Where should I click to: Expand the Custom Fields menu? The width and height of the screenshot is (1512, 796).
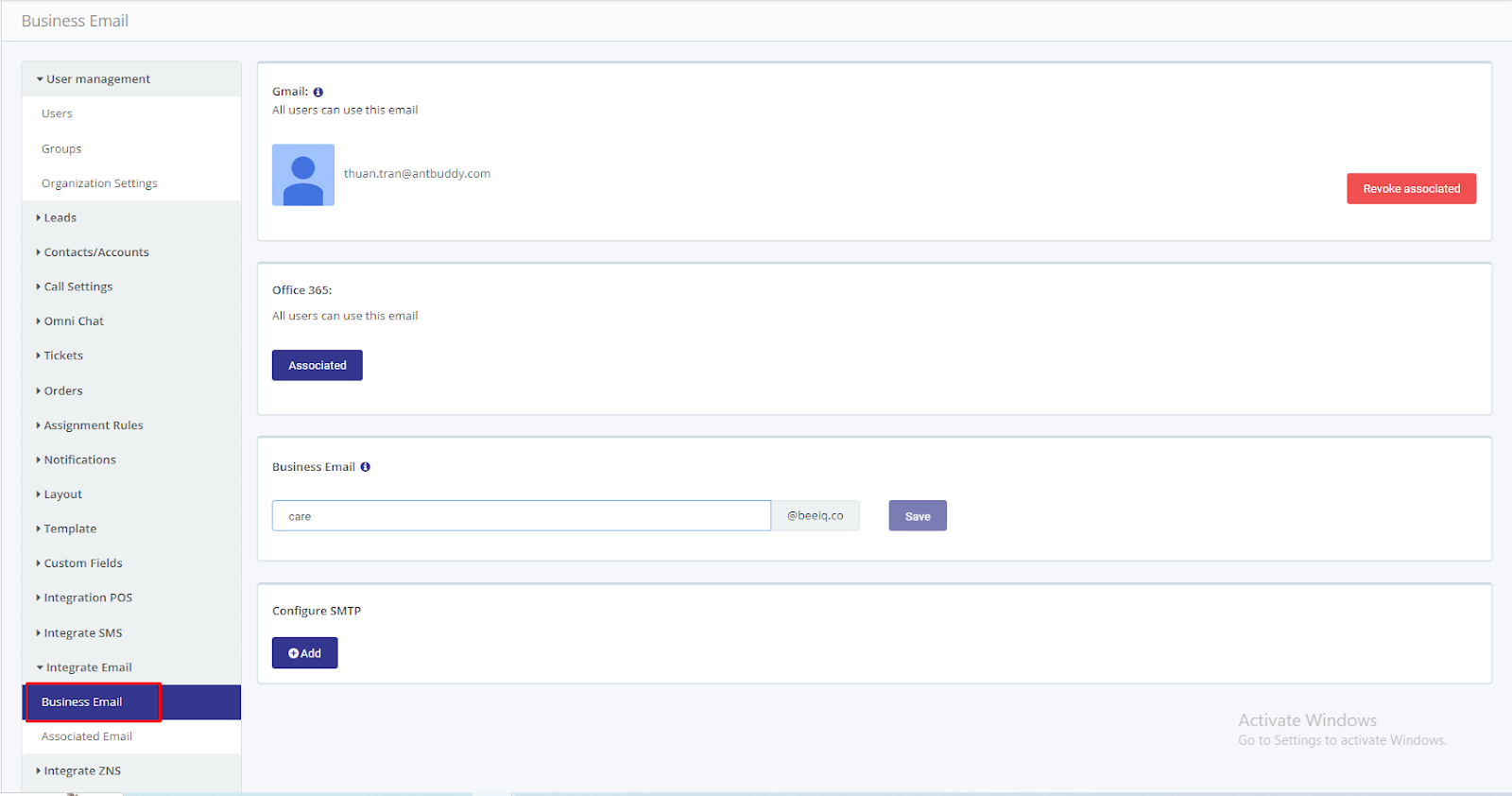[131, 563]
